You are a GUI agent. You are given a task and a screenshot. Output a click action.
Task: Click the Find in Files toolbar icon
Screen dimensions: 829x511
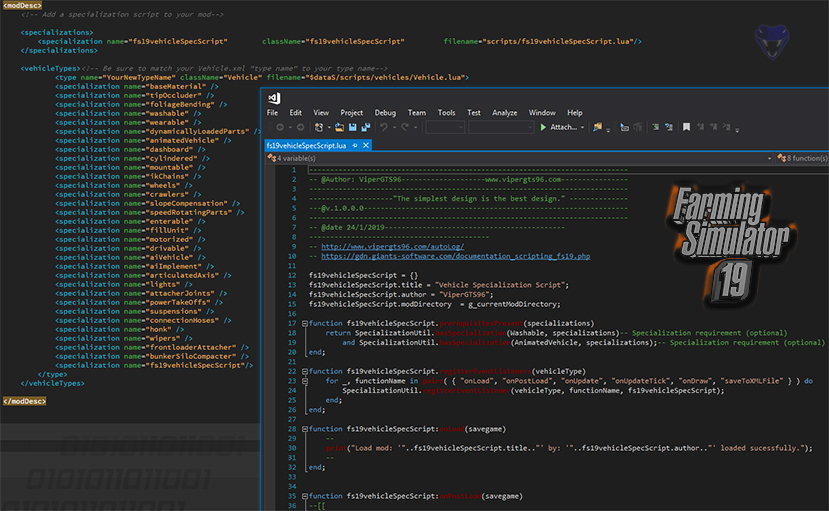point(597,127)
